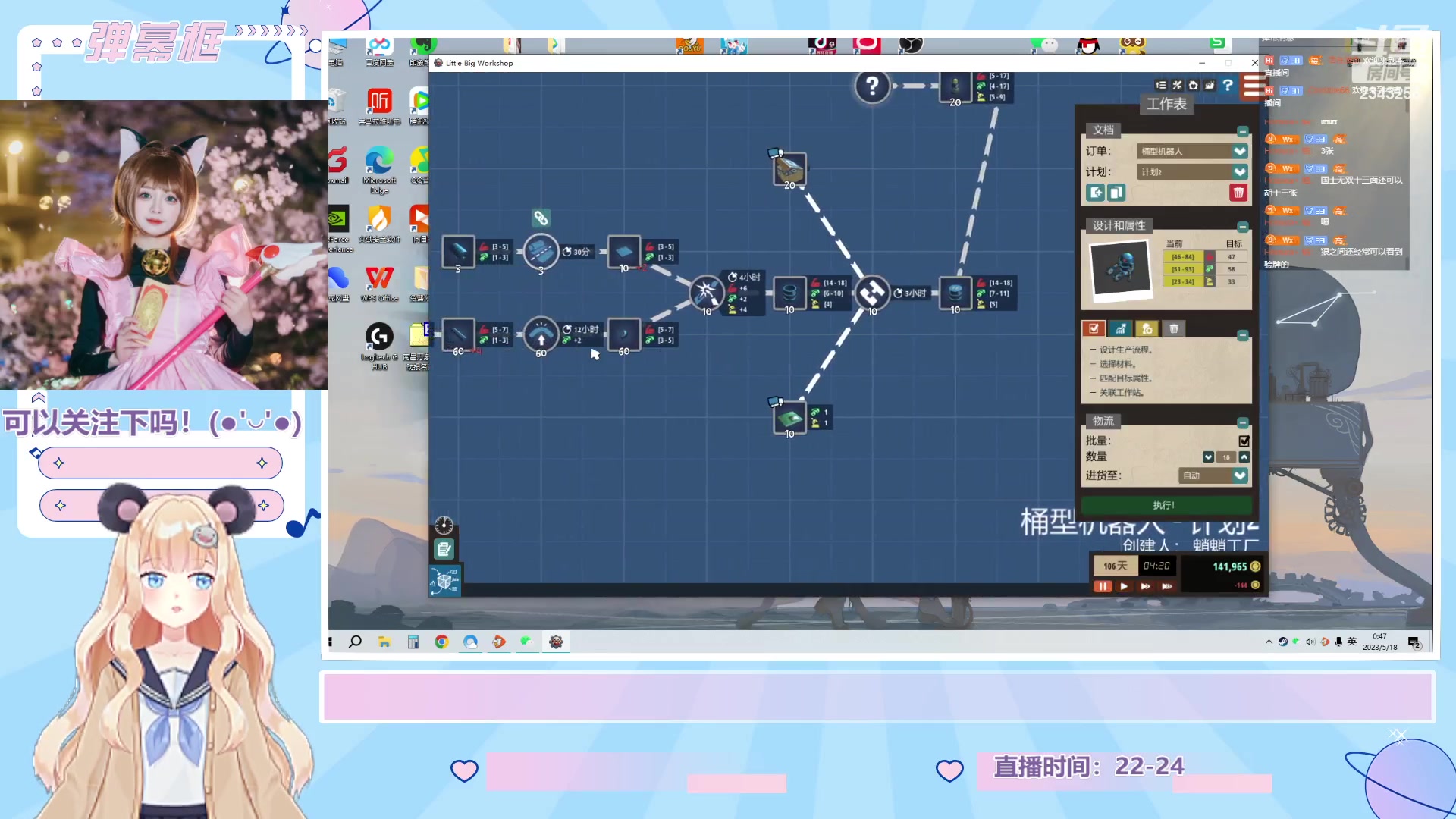Open the clock icon at canvas bottom left
This screenshot has width=1456, height=819.
pos(444,526)
